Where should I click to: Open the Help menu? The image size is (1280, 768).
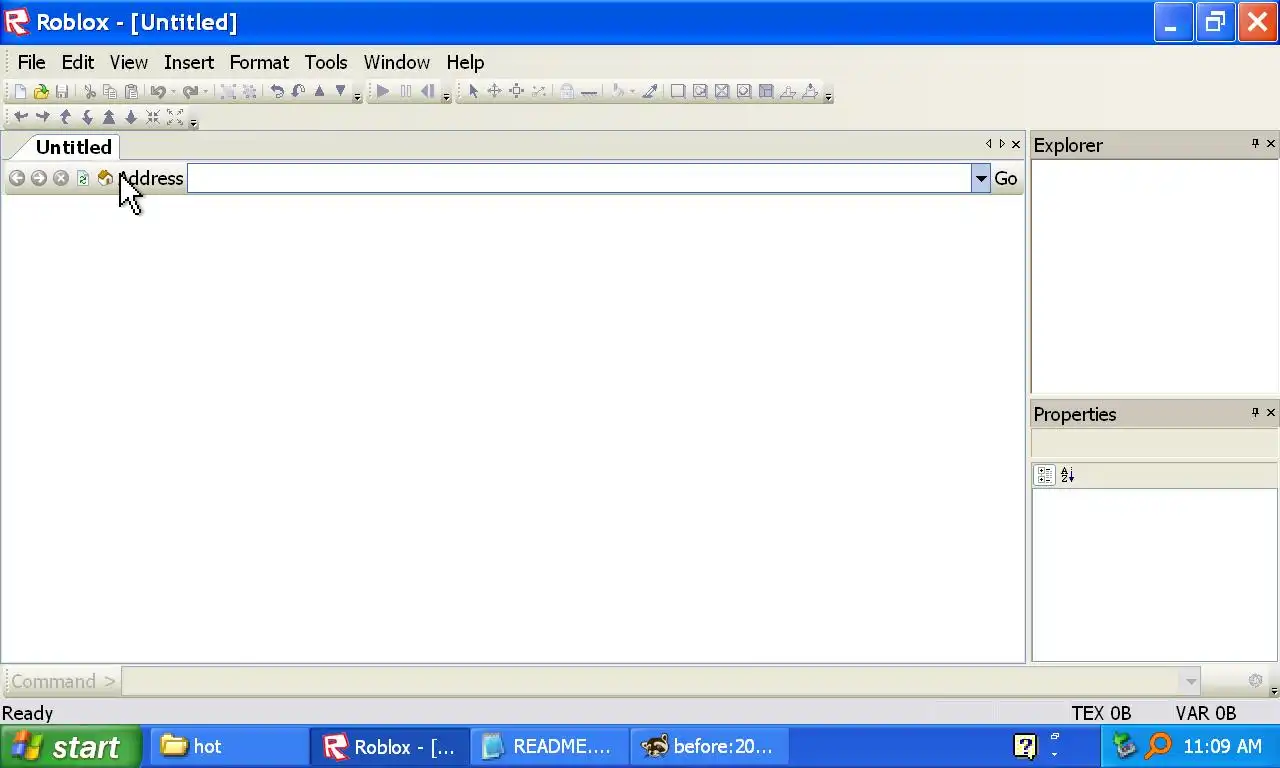tap(465, 62)
